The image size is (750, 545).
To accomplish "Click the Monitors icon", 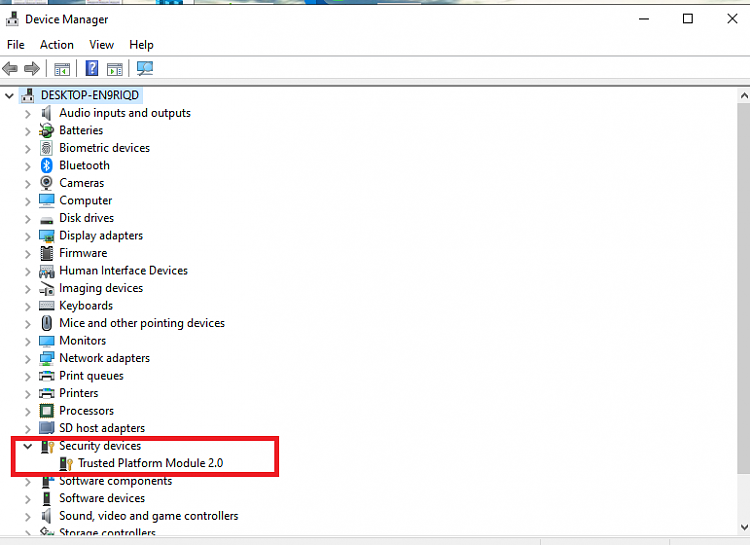I will pyautogui.click(x=46, y=341).
